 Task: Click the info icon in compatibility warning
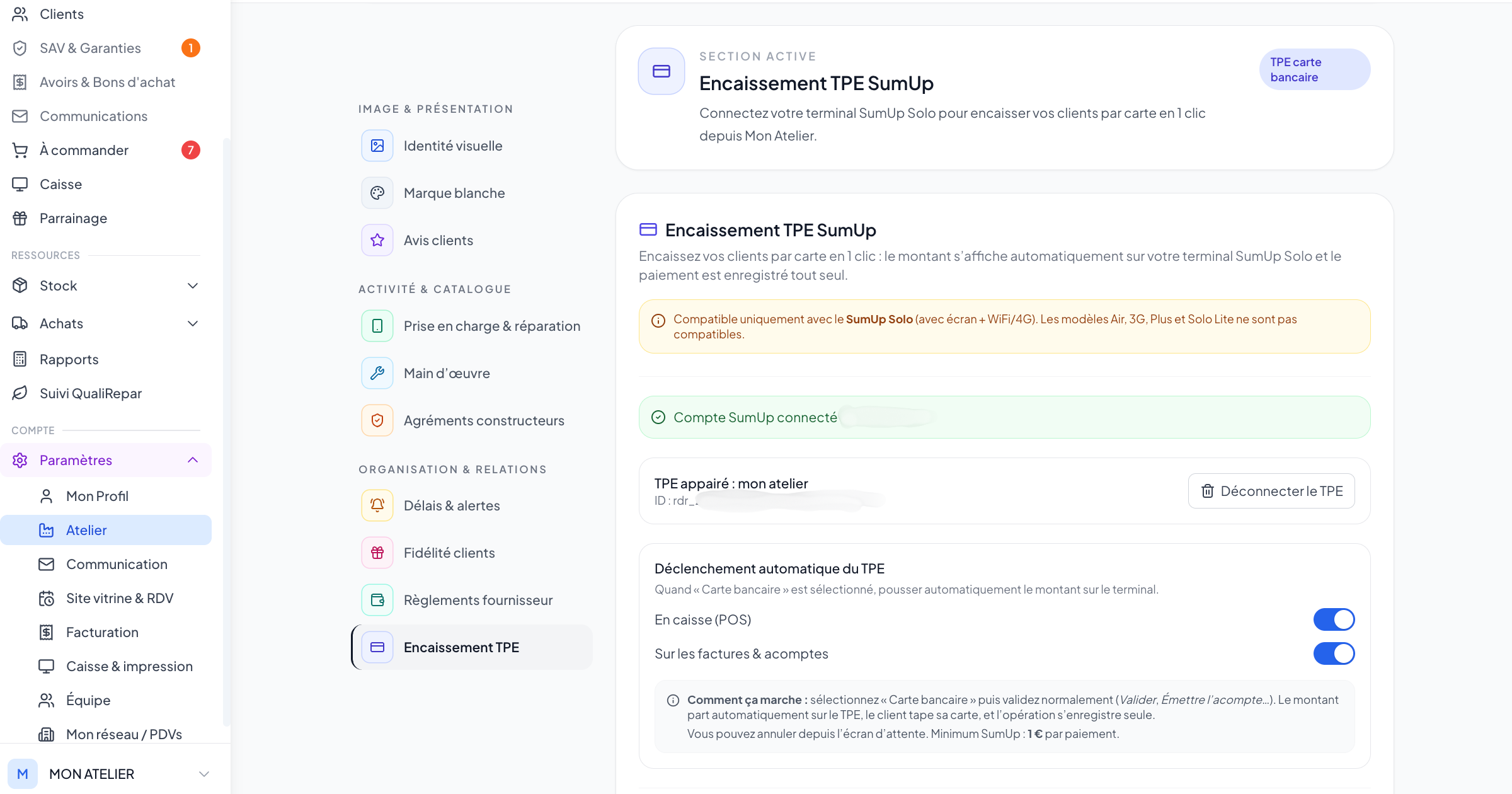pyautogui.click(x=658, y=321)
